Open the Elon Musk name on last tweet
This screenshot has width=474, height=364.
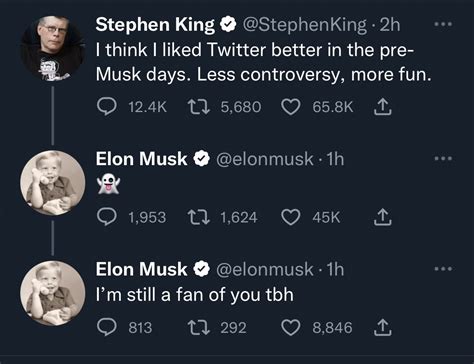tap(141, 269)
